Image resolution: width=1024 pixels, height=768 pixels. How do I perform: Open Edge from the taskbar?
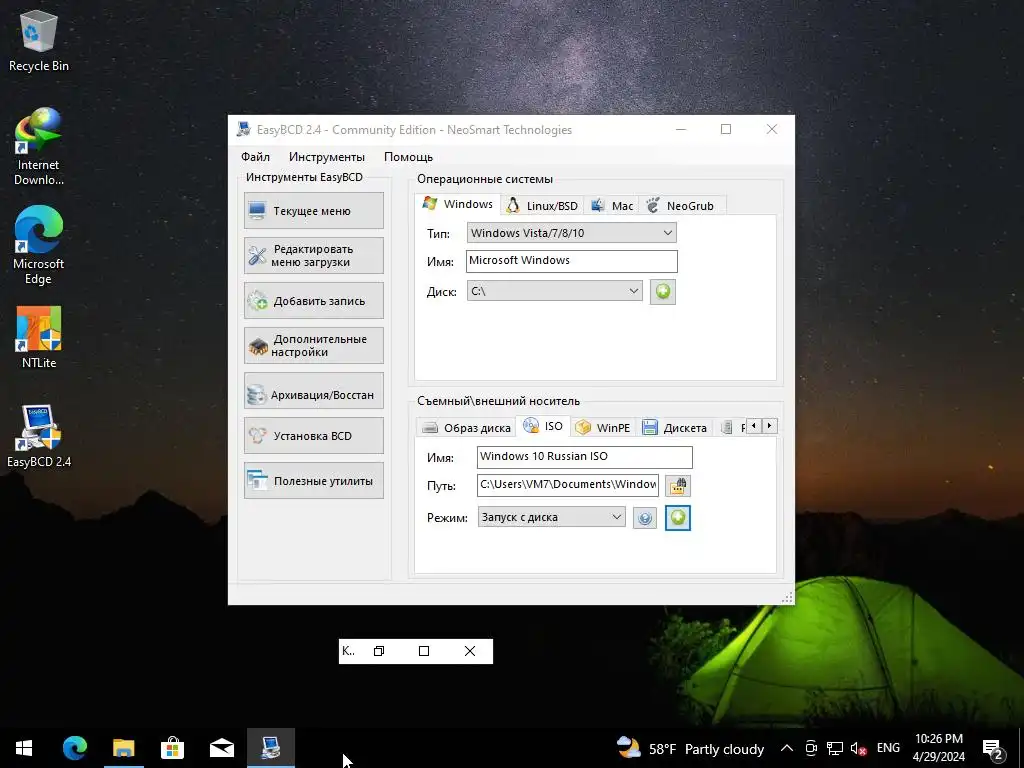74,748
